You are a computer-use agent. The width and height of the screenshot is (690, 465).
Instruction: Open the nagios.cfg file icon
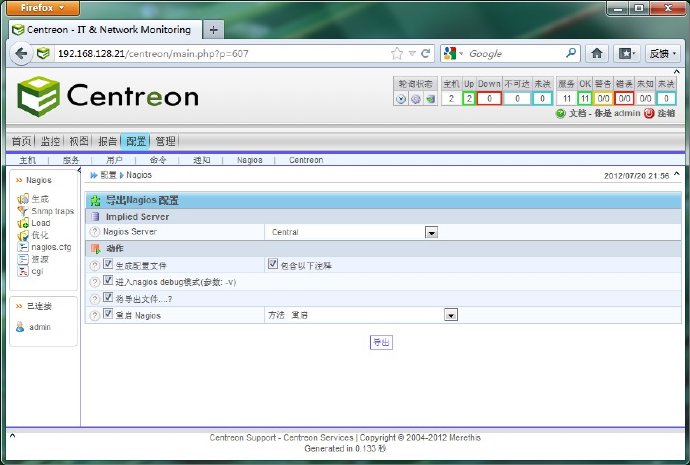pyautogui.click(x=23, y=247)
